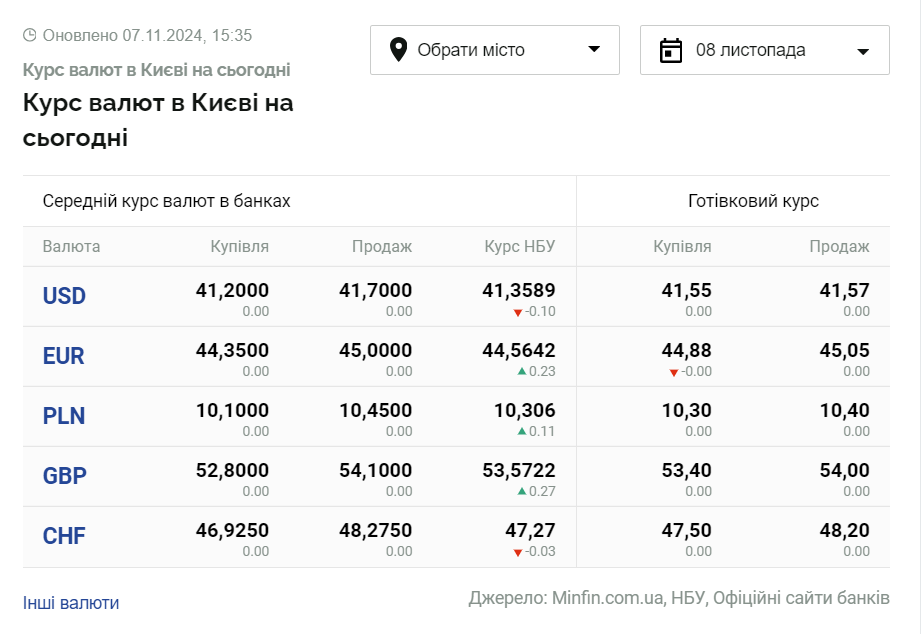Open the CHF currency link

(64, 535)
